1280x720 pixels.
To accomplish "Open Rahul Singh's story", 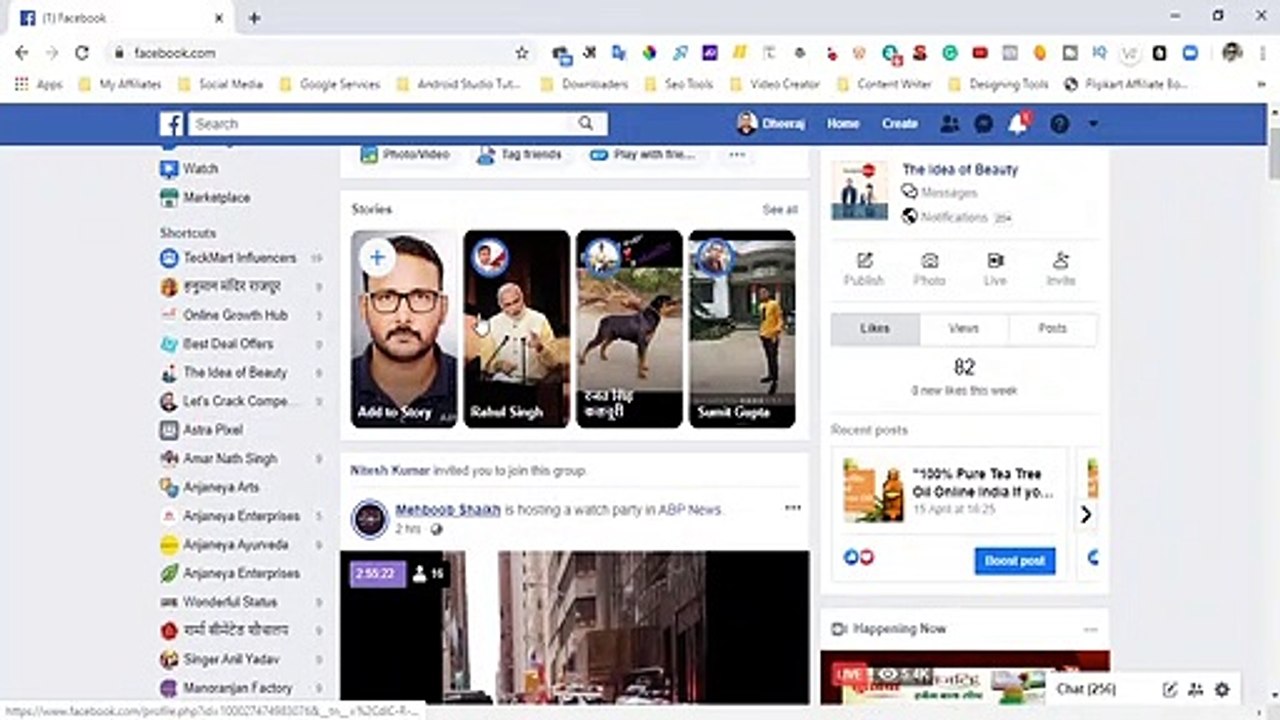I will pos(517,329).
